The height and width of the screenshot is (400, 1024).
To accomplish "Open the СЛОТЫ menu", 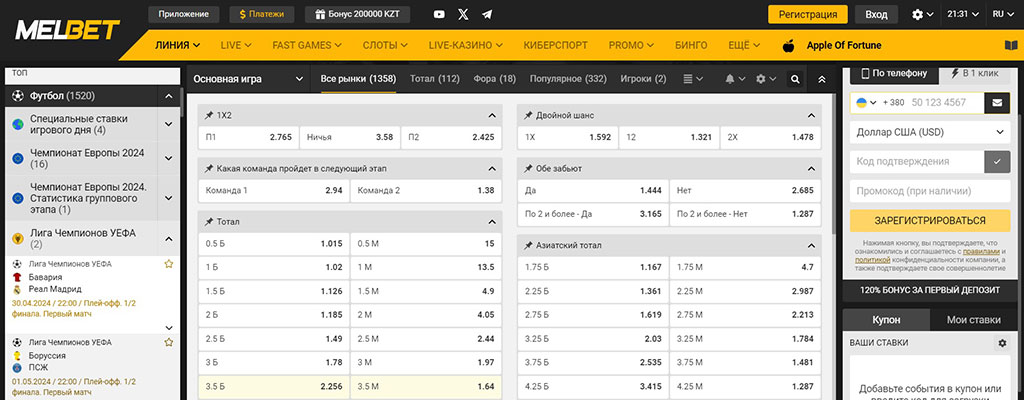I will (385, 46).
